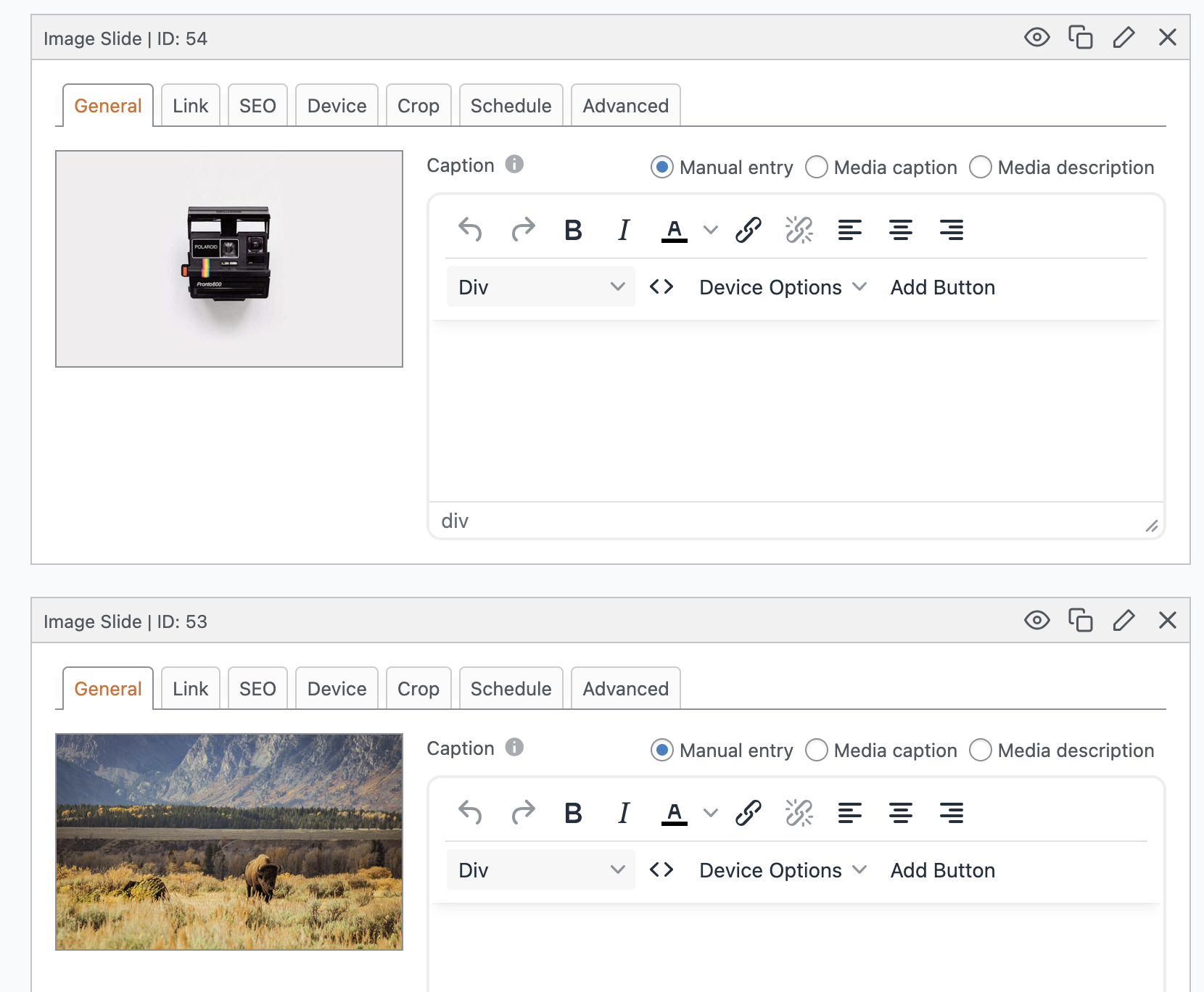Screen dimensions: 1204x992
Task: Remove the link in slide 53 caption editor
Action: click(799, 813)
